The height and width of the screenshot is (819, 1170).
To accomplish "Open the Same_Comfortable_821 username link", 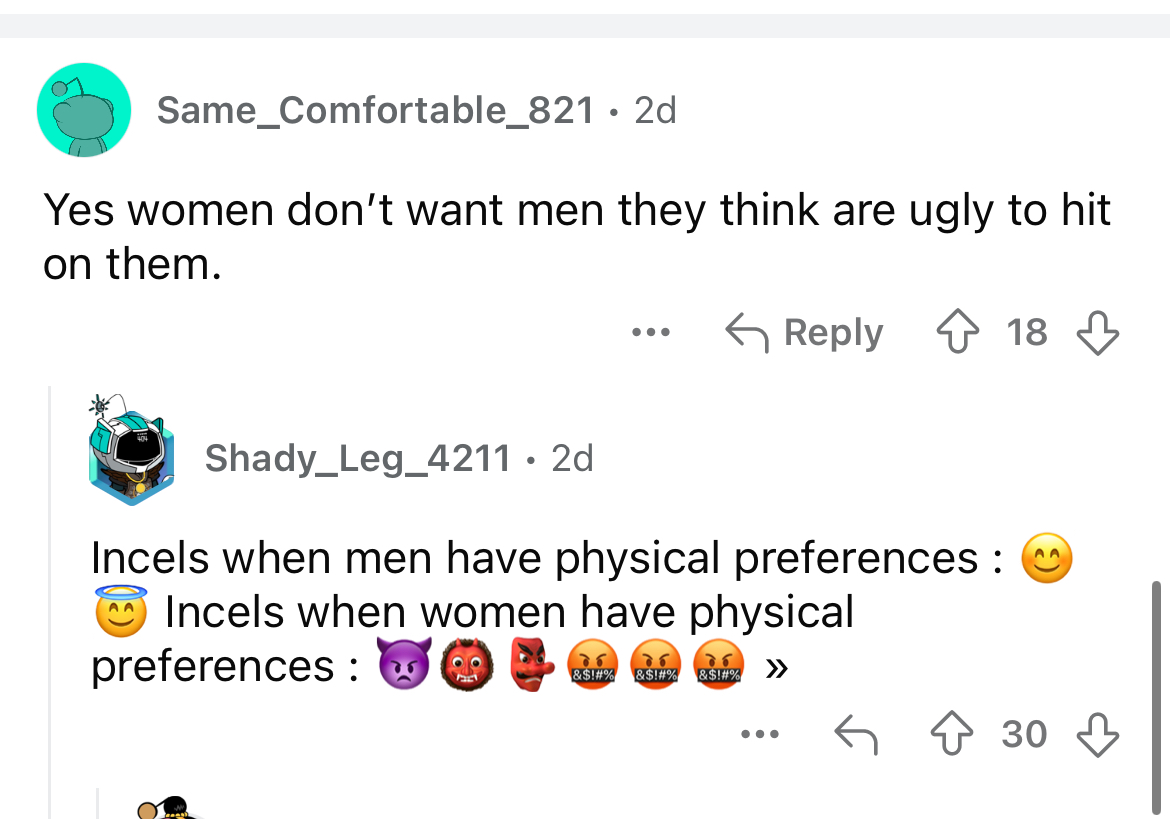I will tap(375, 110).
